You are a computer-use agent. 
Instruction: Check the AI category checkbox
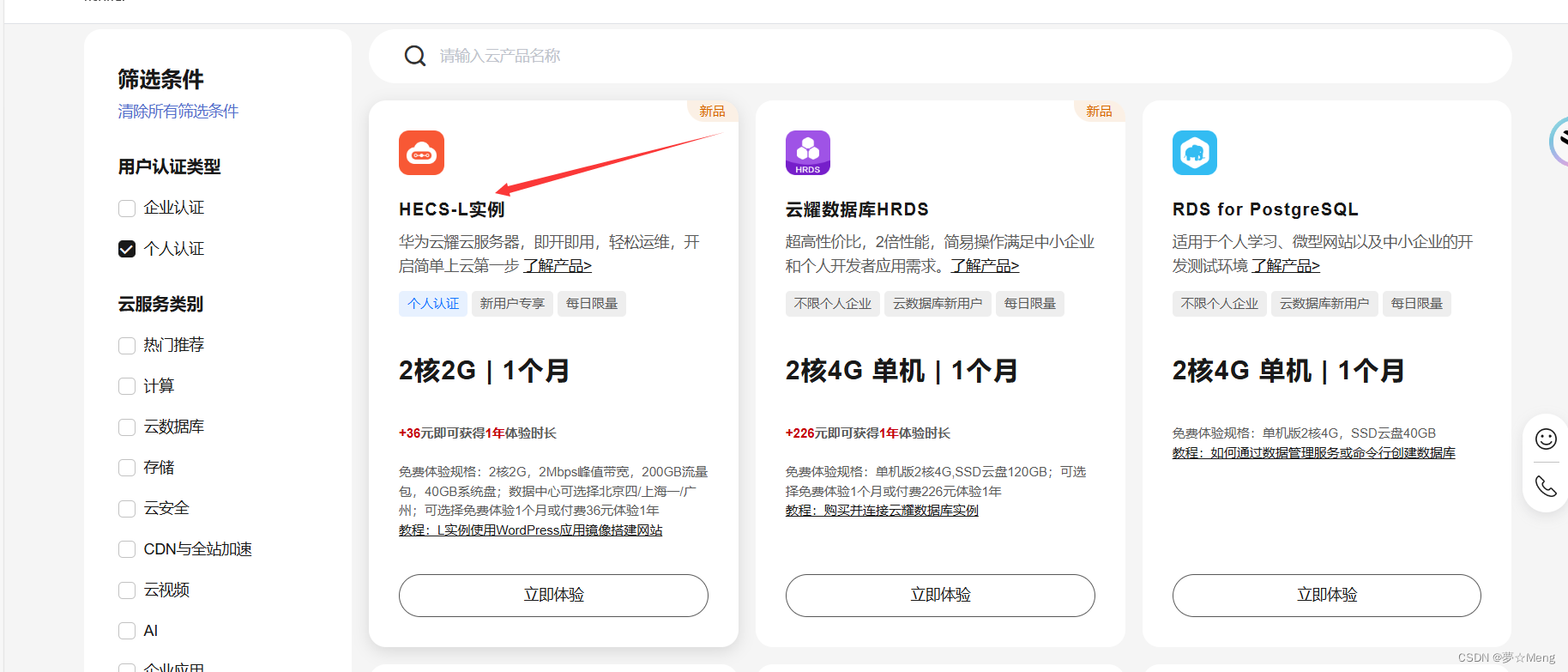click(127, 631)
